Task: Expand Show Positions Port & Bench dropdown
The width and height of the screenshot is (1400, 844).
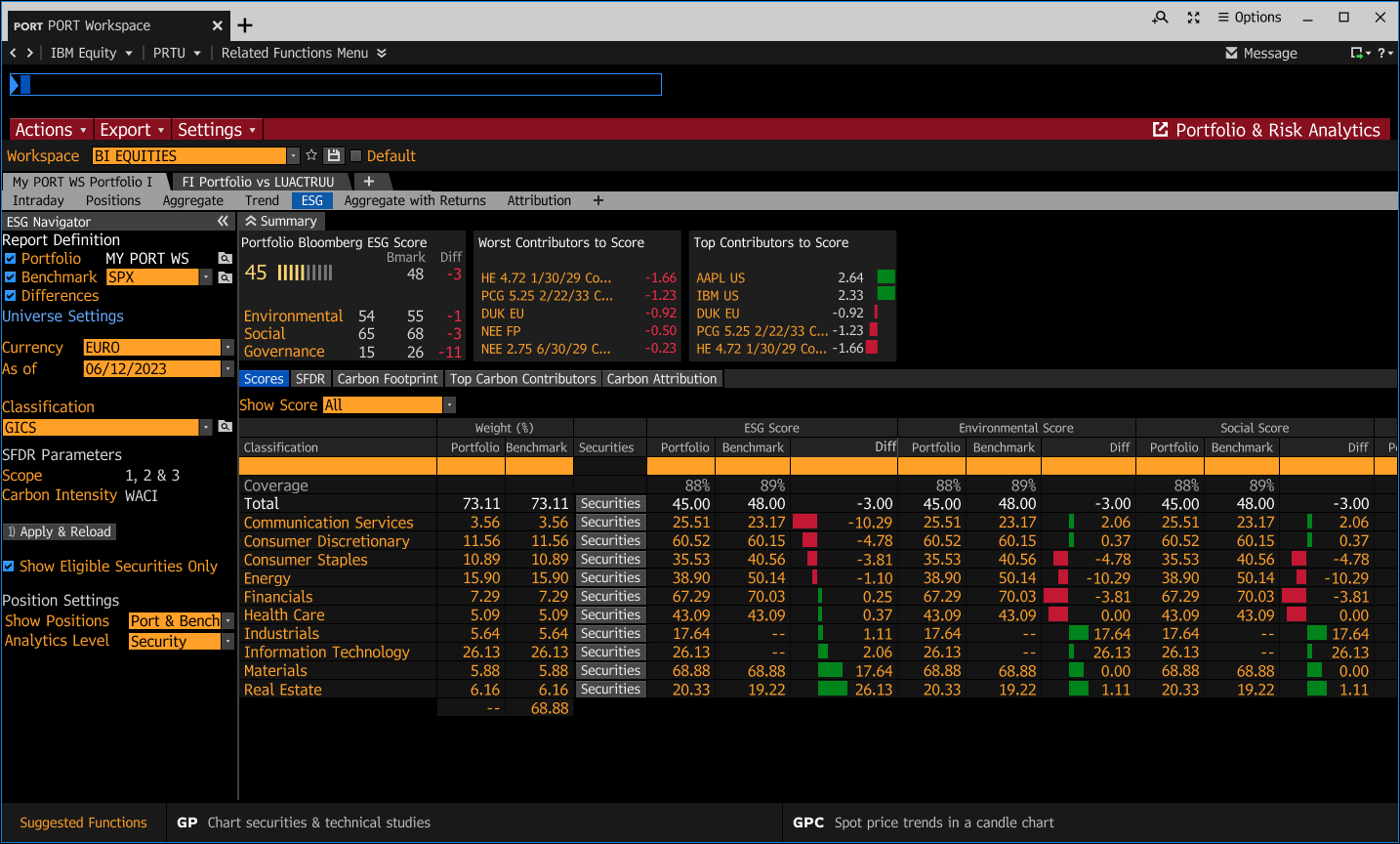Action: pos(227,621)
